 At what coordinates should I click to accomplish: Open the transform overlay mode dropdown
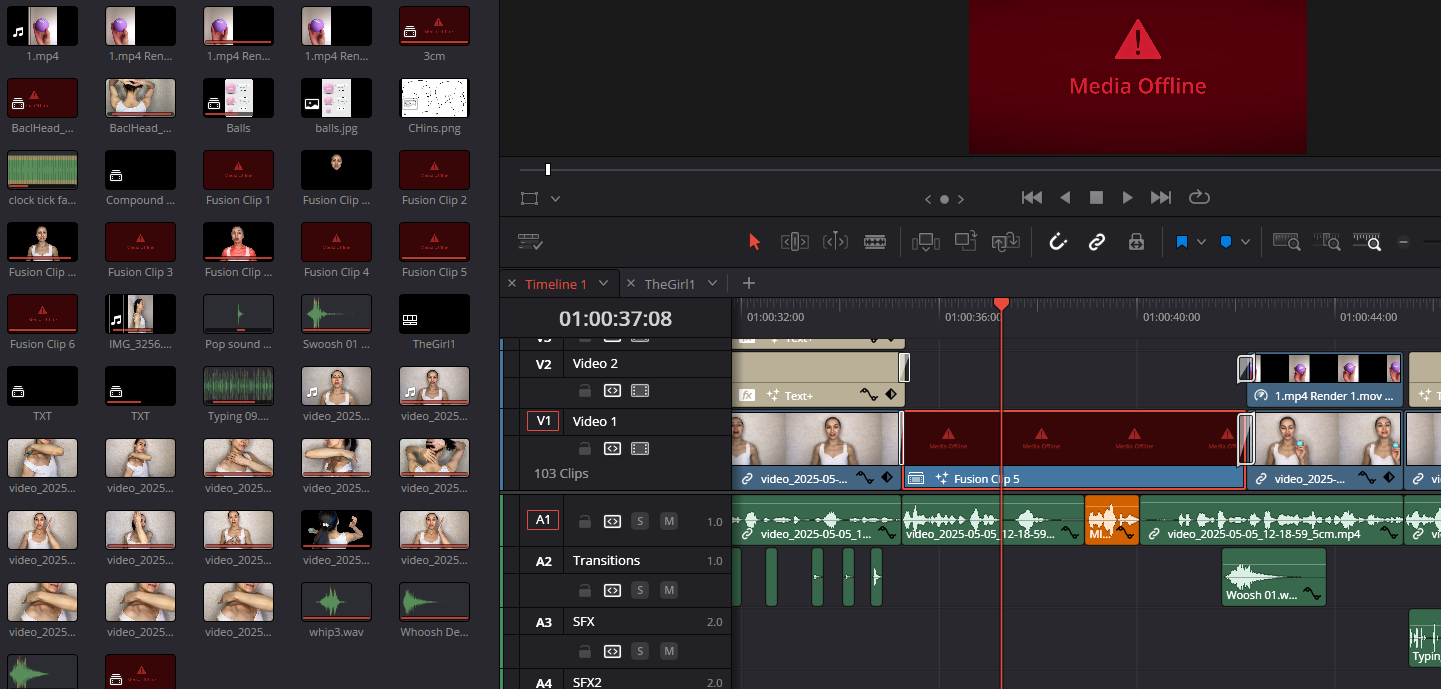click(x=555, y=198)
